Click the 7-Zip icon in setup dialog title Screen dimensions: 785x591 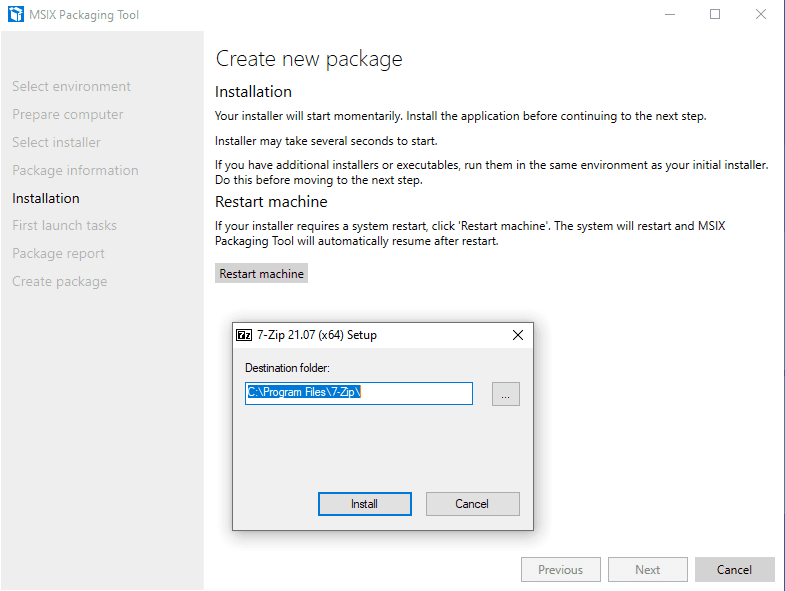[x=244, y=335]
